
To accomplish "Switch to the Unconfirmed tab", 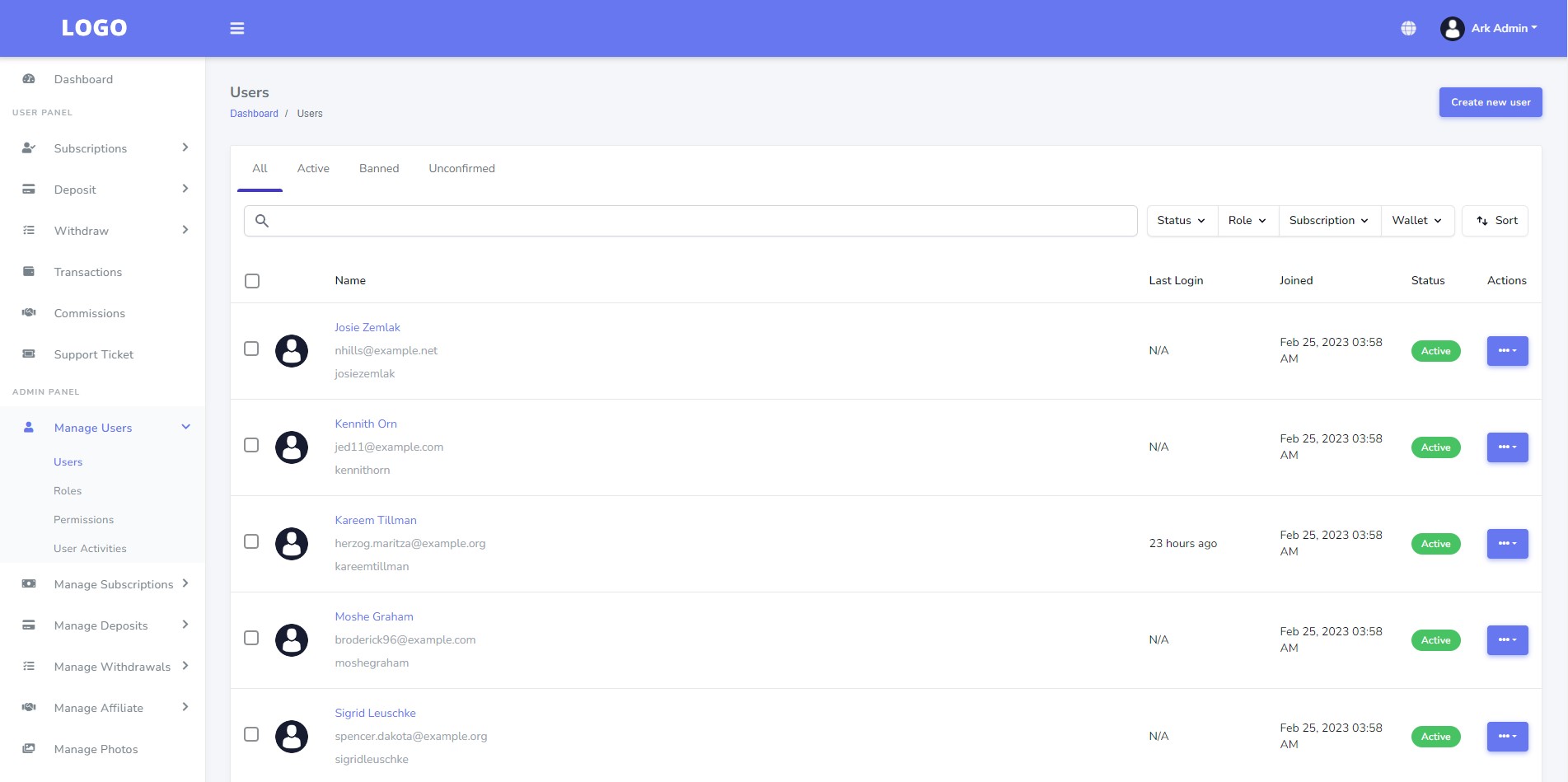I will click(461, 169).
